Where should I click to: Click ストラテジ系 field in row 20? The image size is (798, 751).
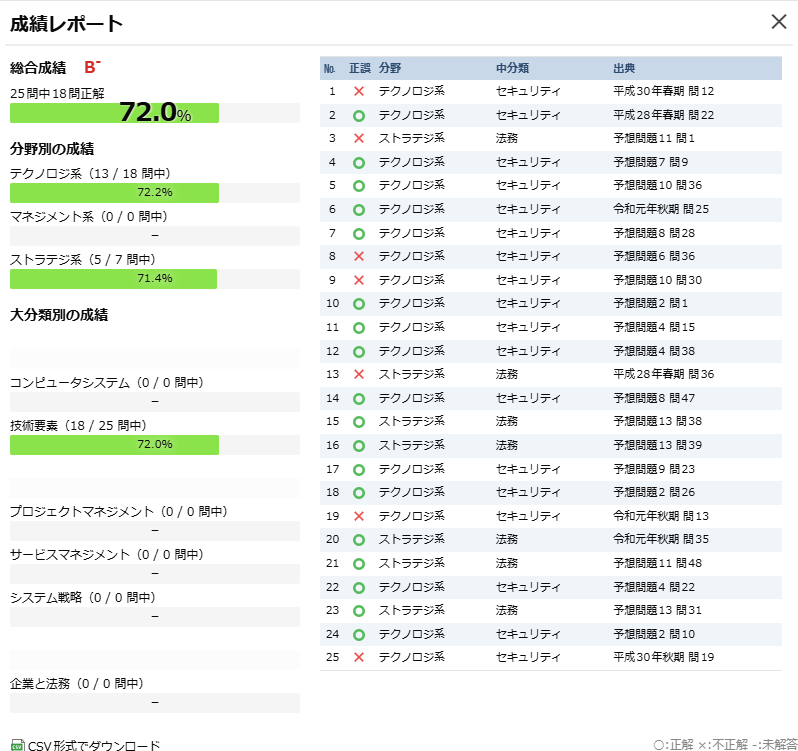coord(411,539)
